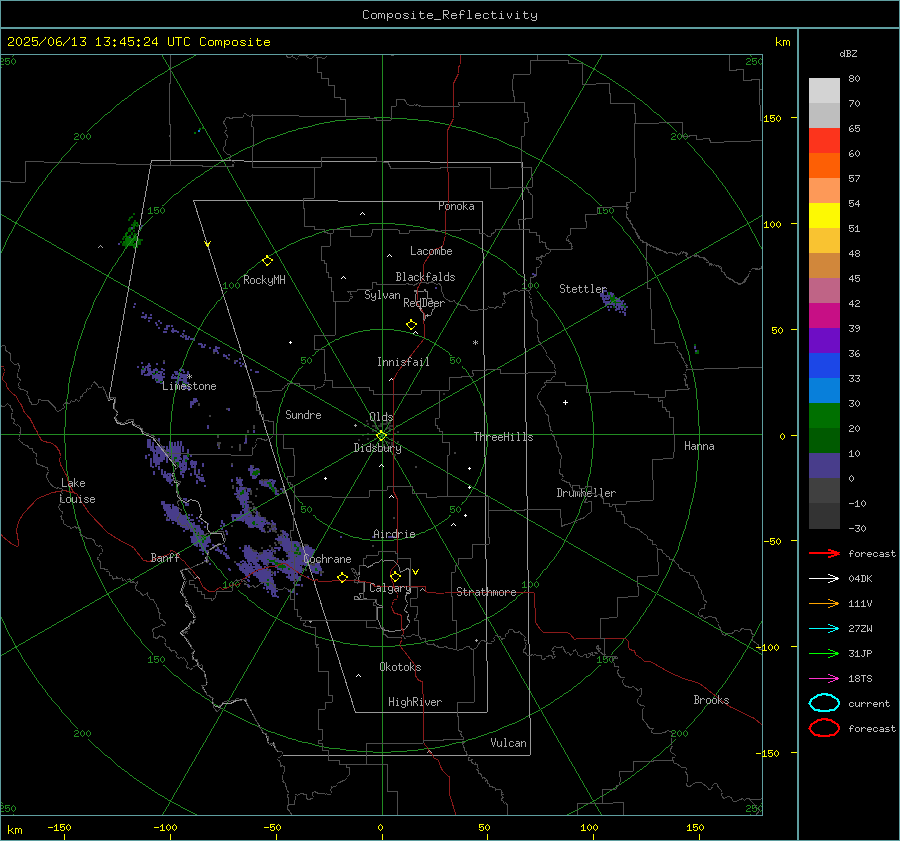Click the Composite_Reflectivity title text
Image resolution: width=900 pixels, height=841 pixels.
[450, 15]
